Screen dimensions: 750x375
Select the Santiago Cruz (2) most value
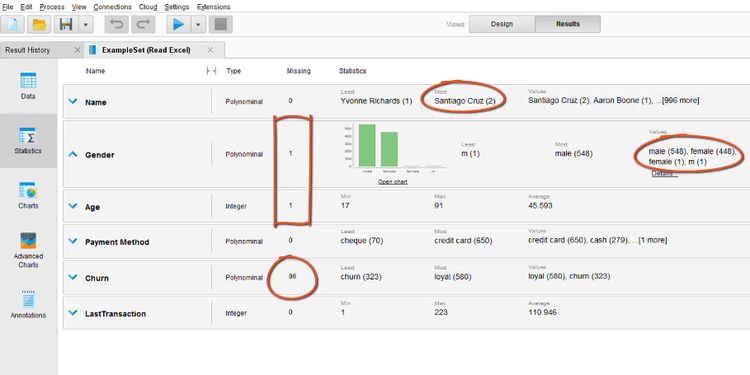464,101
